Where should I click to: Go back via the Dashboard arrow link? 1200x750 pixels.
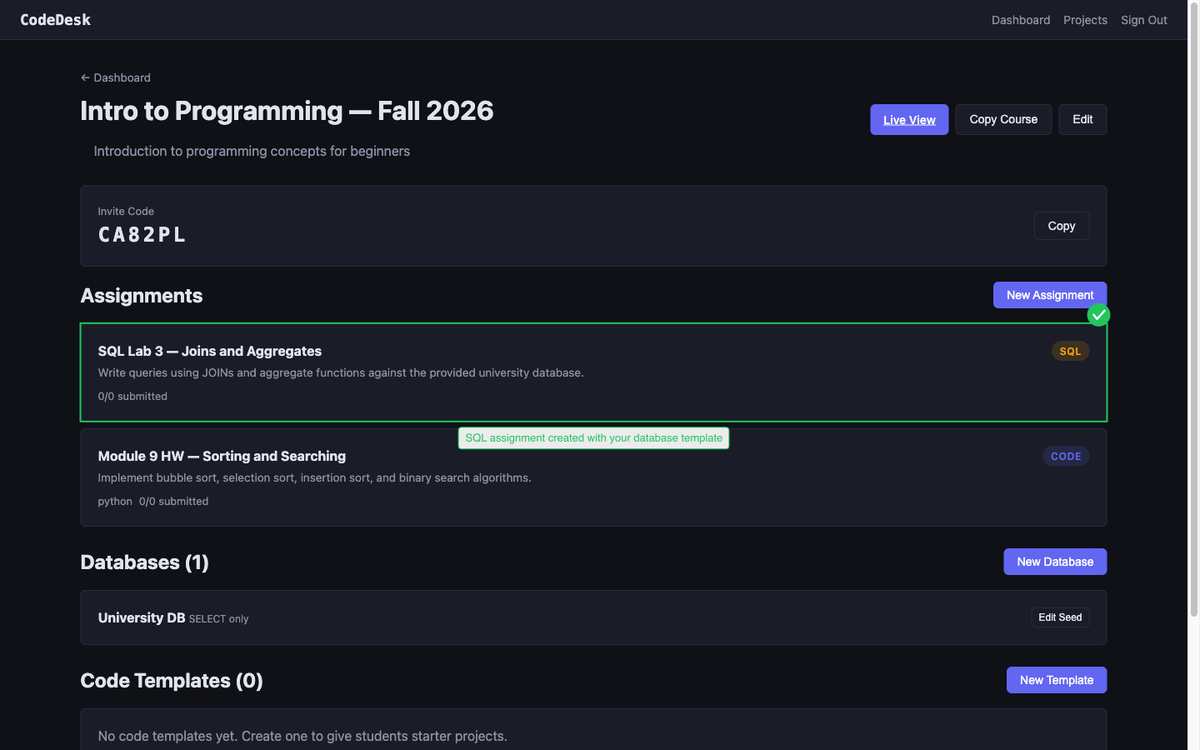point(116,78)
